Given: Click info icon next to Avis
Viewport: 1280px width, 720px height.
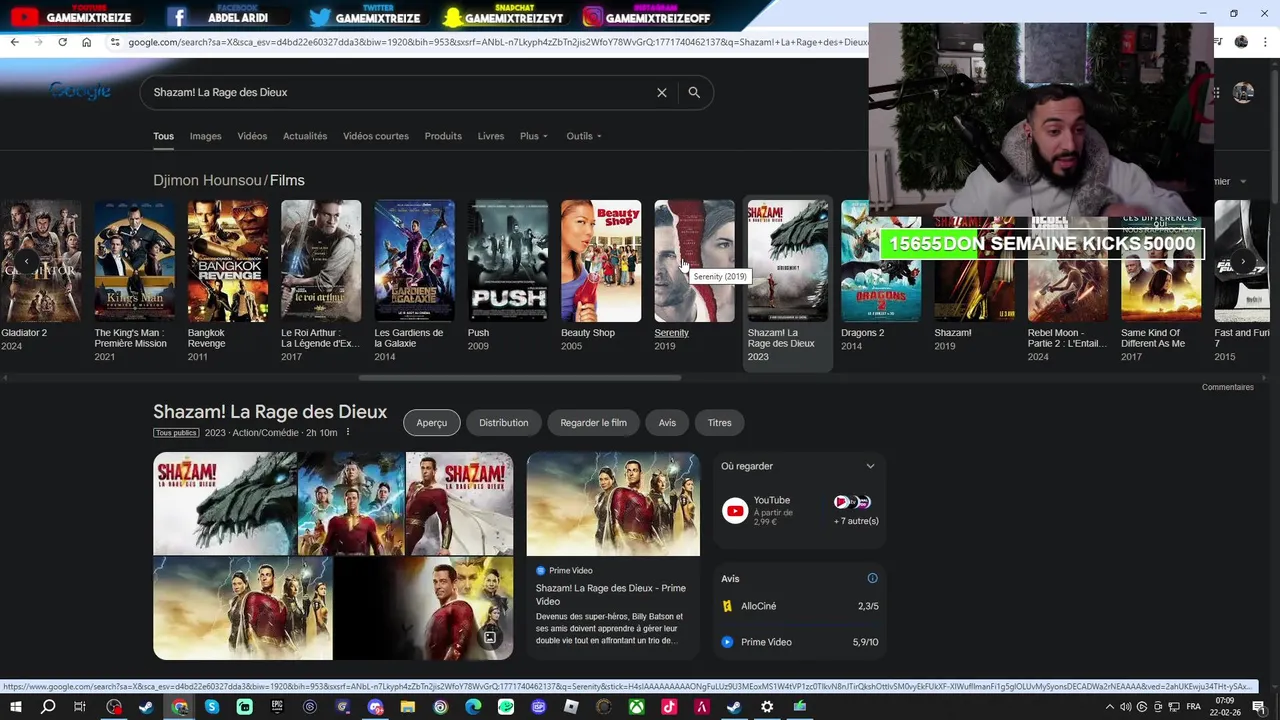Looking at the screenshot, I should pos(872,578).
